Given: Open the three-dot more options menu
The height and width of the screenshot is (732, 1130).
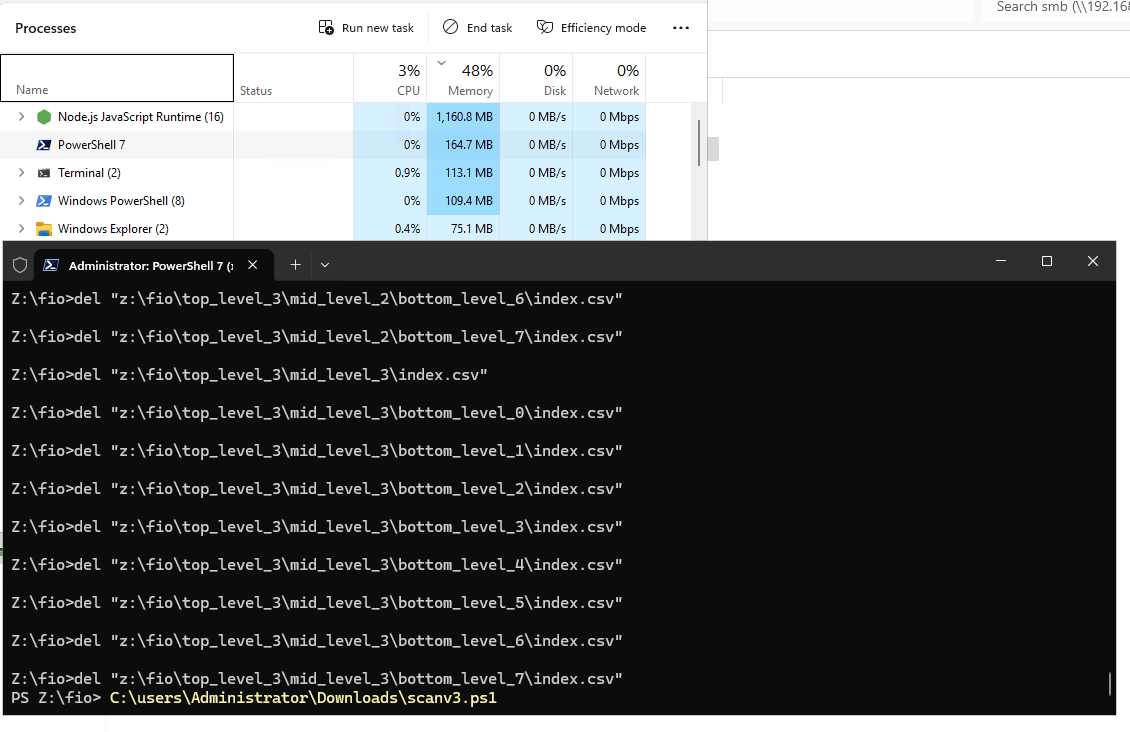Looking at the screenshot, I should [680, 27].
